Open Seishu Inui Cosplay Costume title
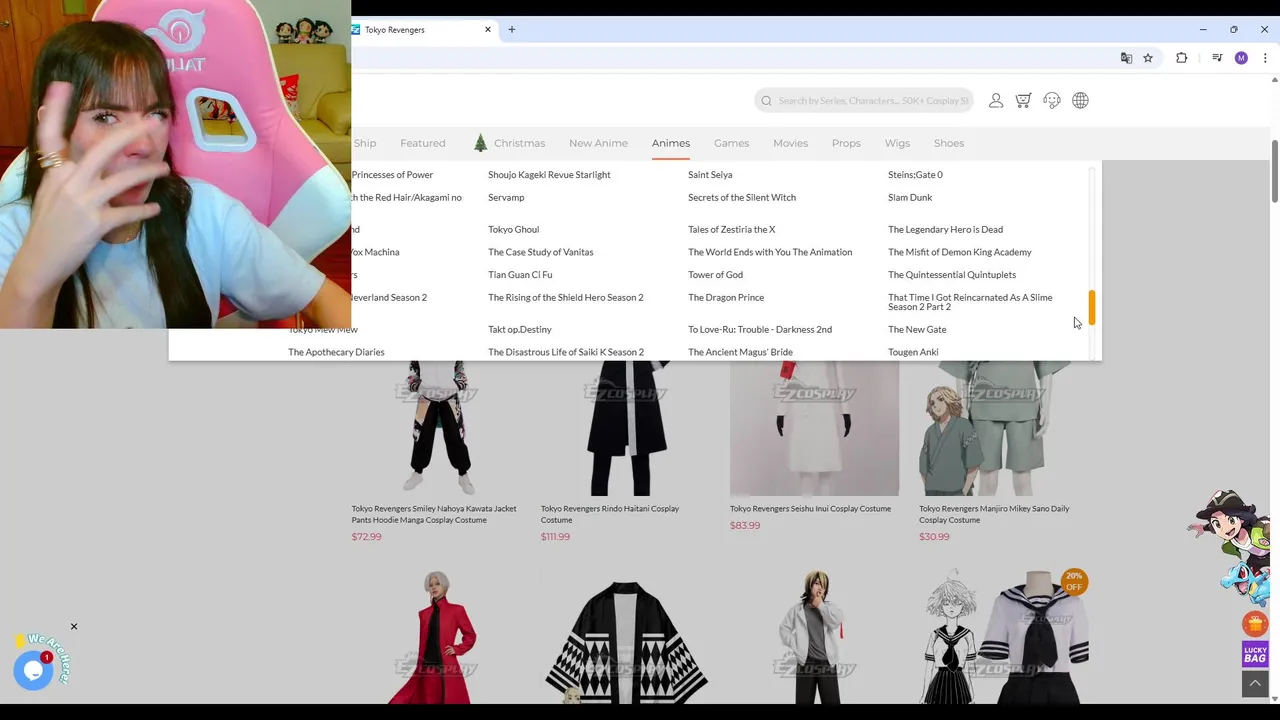1280x720 pixels. pyautogui.click(x=810, y=508)
